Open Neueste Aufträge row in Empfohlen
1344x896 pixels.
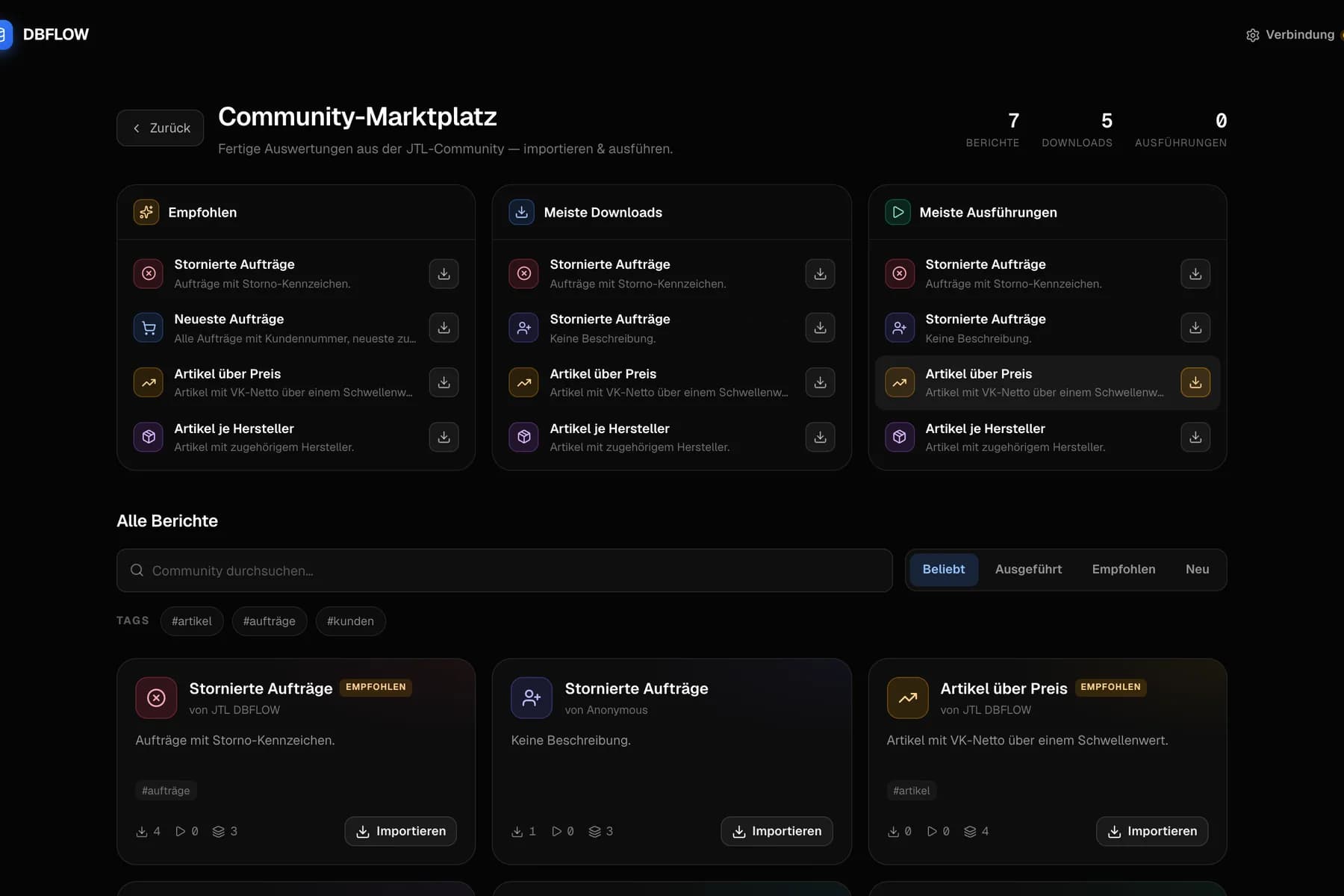point(296,328)
